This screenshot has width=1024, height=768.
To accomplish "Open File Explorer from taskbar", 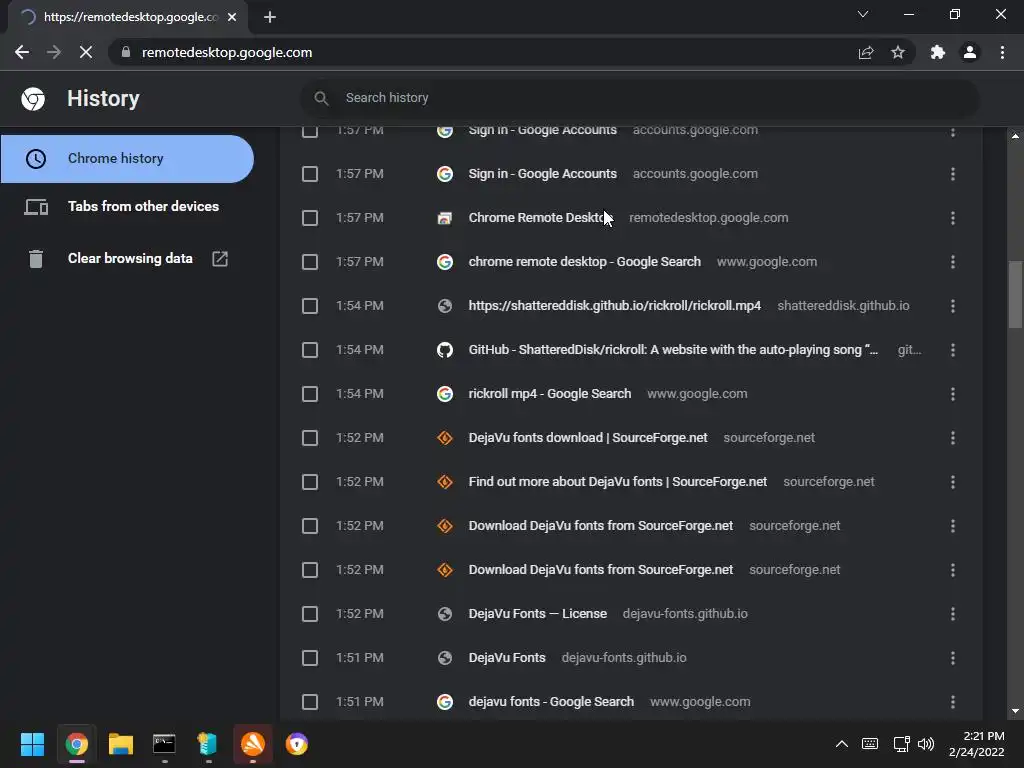I will tap(120, 744).
